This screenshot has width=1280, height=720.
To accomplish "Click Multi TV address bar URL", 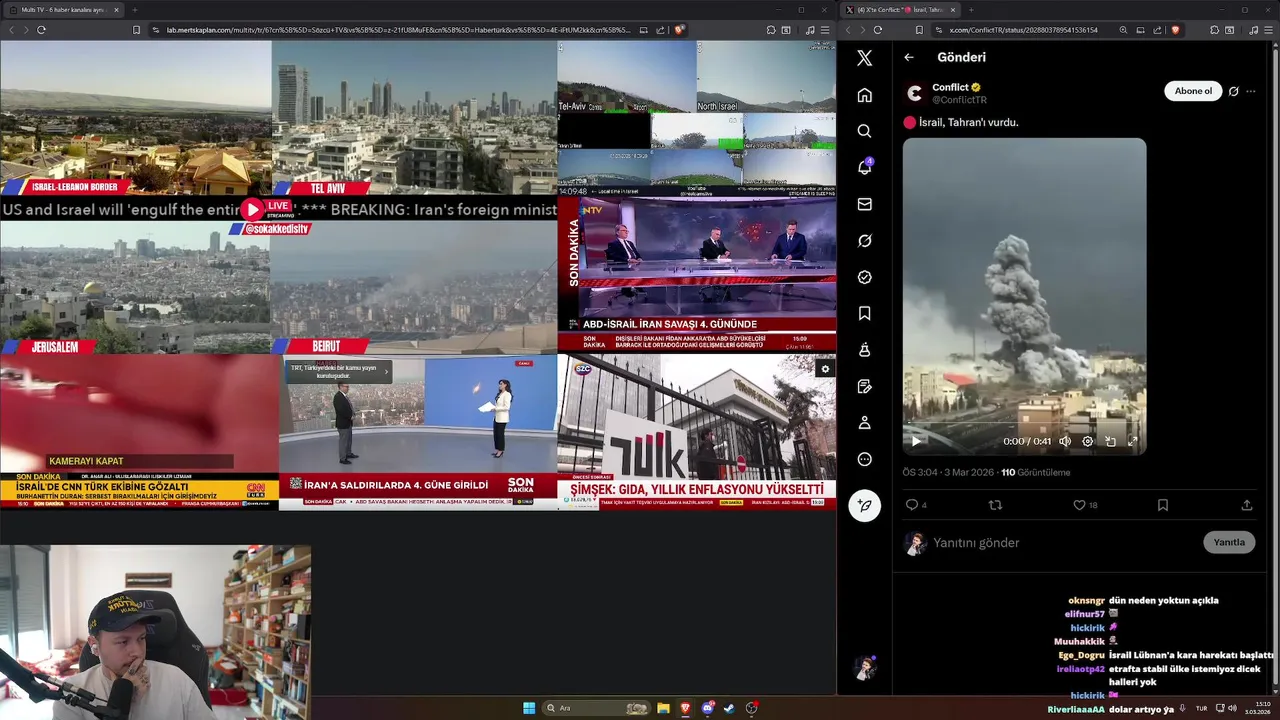I will tap(398, 30).
